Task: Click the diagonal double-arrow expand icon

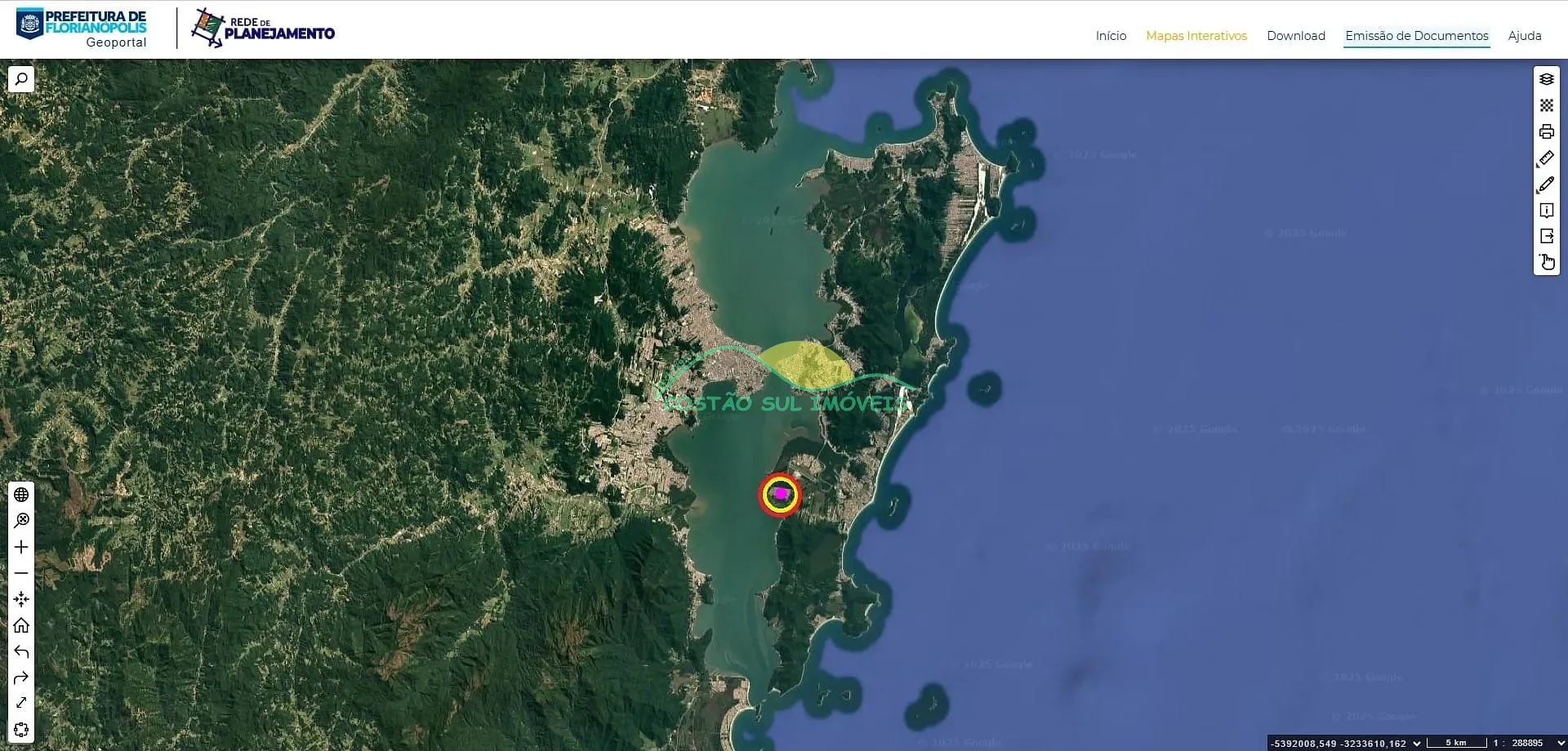Action: 21,703
